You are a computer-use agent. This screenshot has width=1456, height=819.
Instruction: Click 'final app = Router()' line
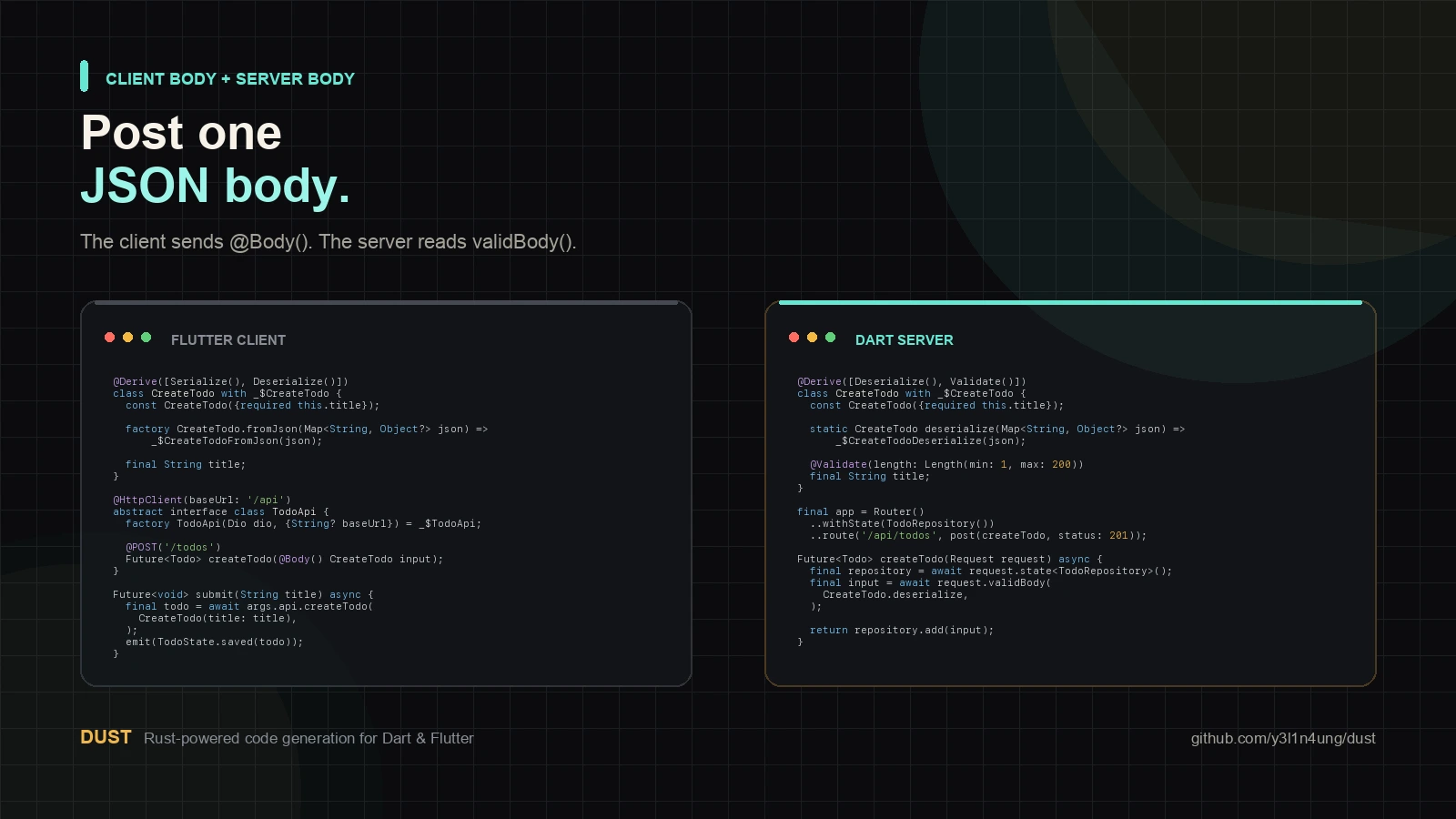tap(861, 512)
